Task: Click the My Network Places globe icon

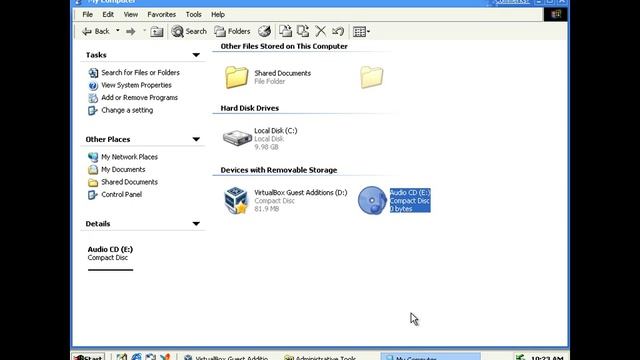Action: click(93, 157)
